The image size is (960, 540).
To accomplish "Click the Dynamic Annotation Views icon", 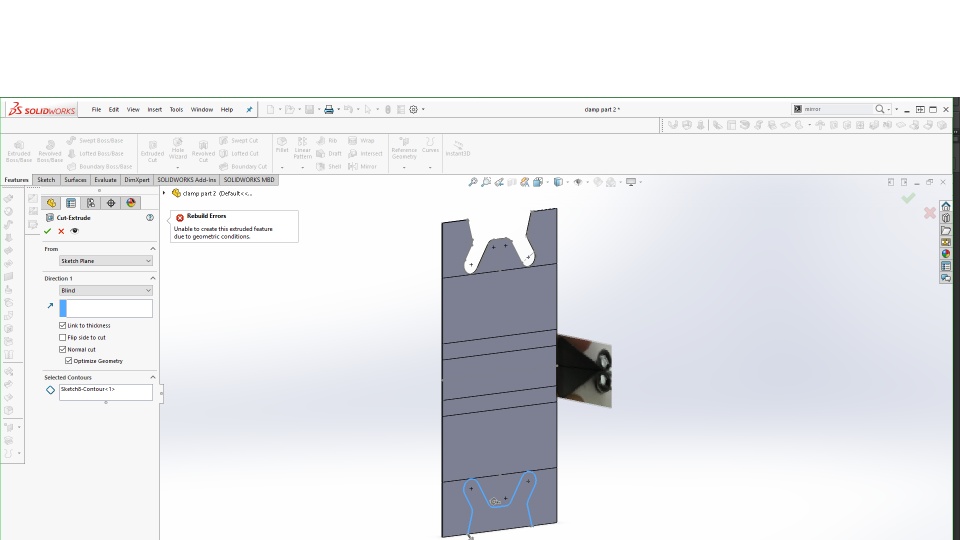I will pos(525,182).
